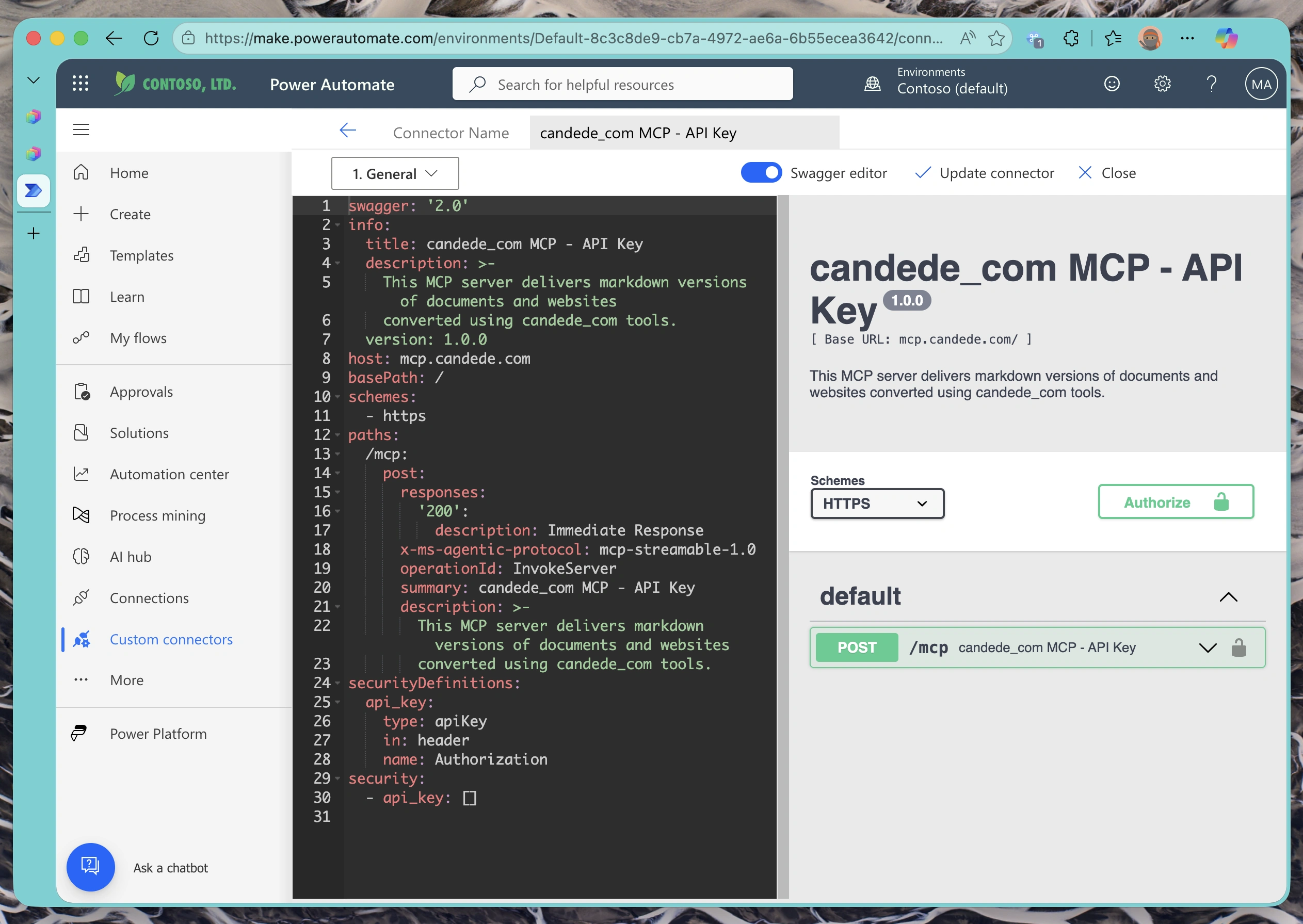Click the editor and preview splitter bar
Image resolution: width=1303 pixels, height=924 pixels.
[783, 546]
